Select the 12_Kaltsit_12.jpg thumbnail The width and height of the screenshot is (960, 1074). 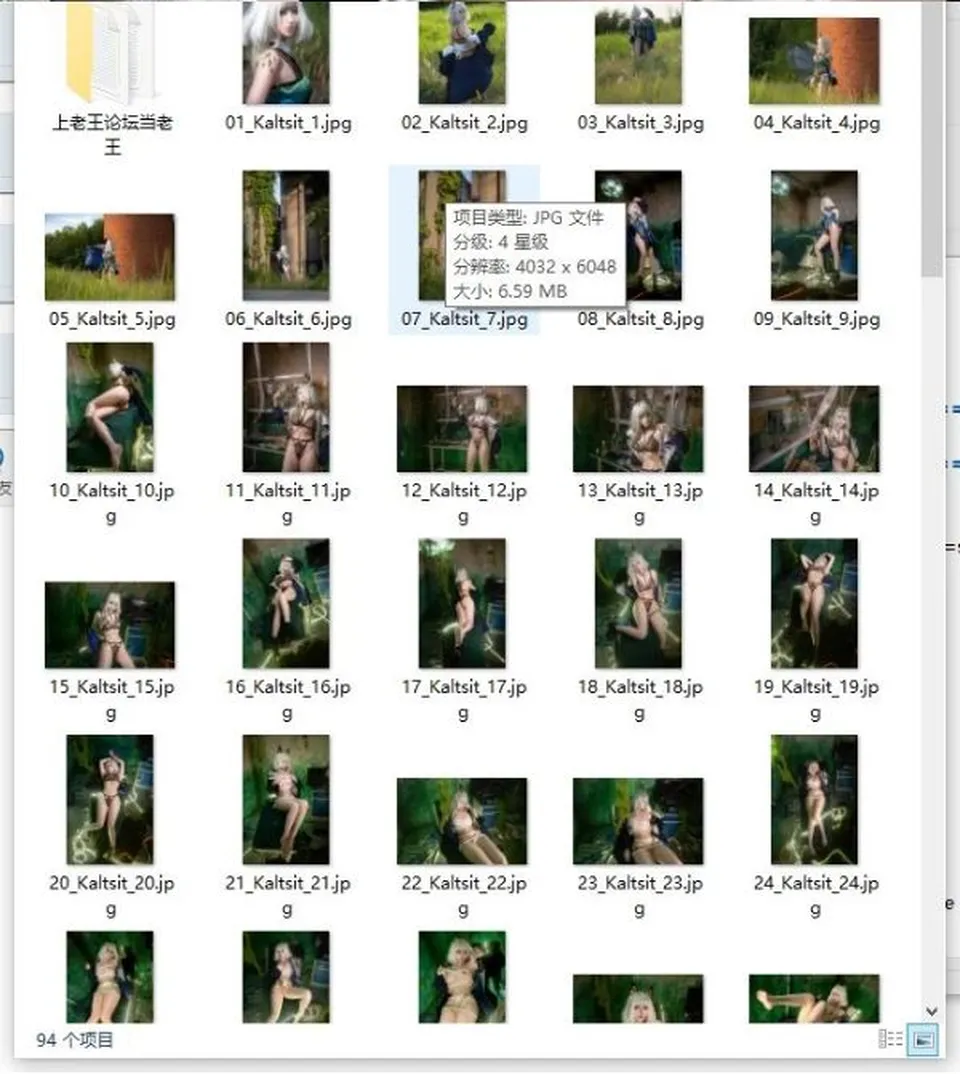point(462,429)
